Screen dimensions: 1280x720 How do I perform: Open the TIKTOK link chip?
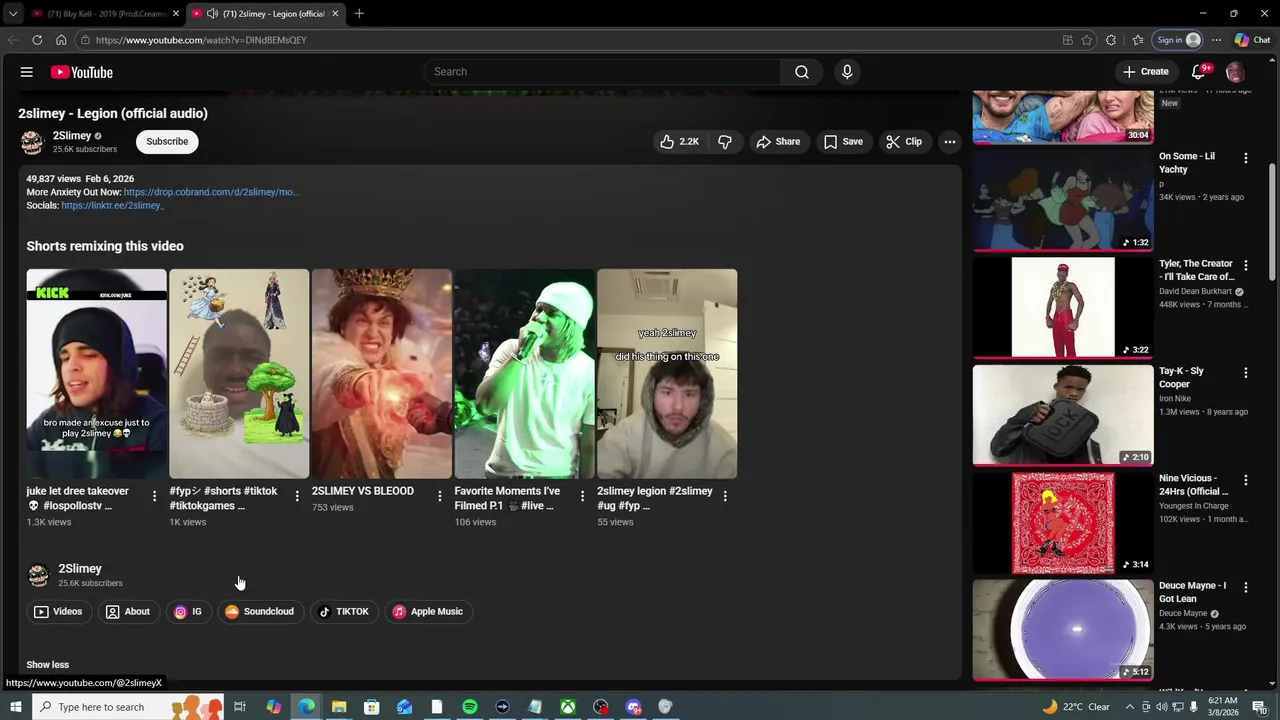click(344, 612)
